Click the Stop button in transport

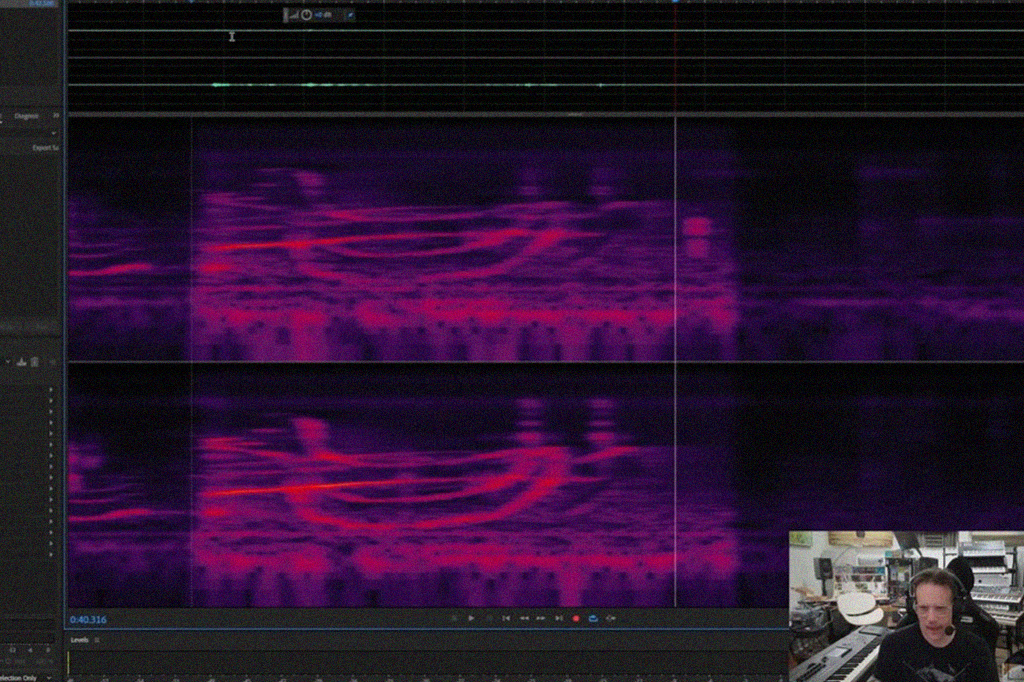click(x=454, y=619)
